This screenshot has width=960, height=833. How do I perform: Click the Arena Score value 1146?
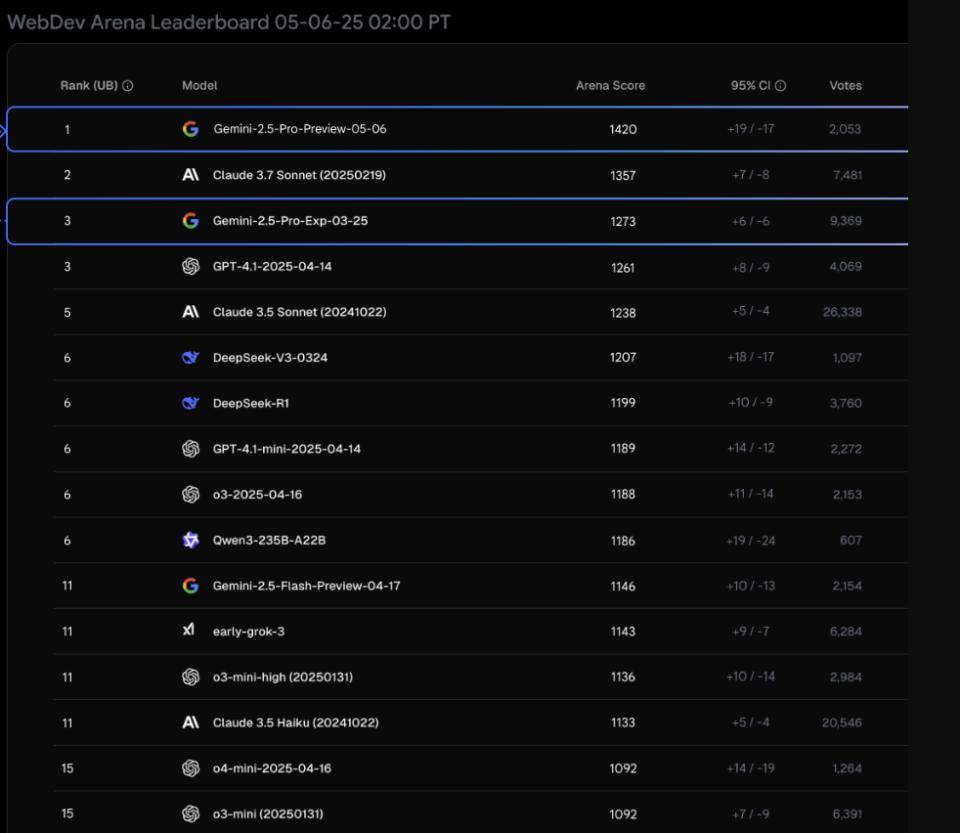point(623,586)
